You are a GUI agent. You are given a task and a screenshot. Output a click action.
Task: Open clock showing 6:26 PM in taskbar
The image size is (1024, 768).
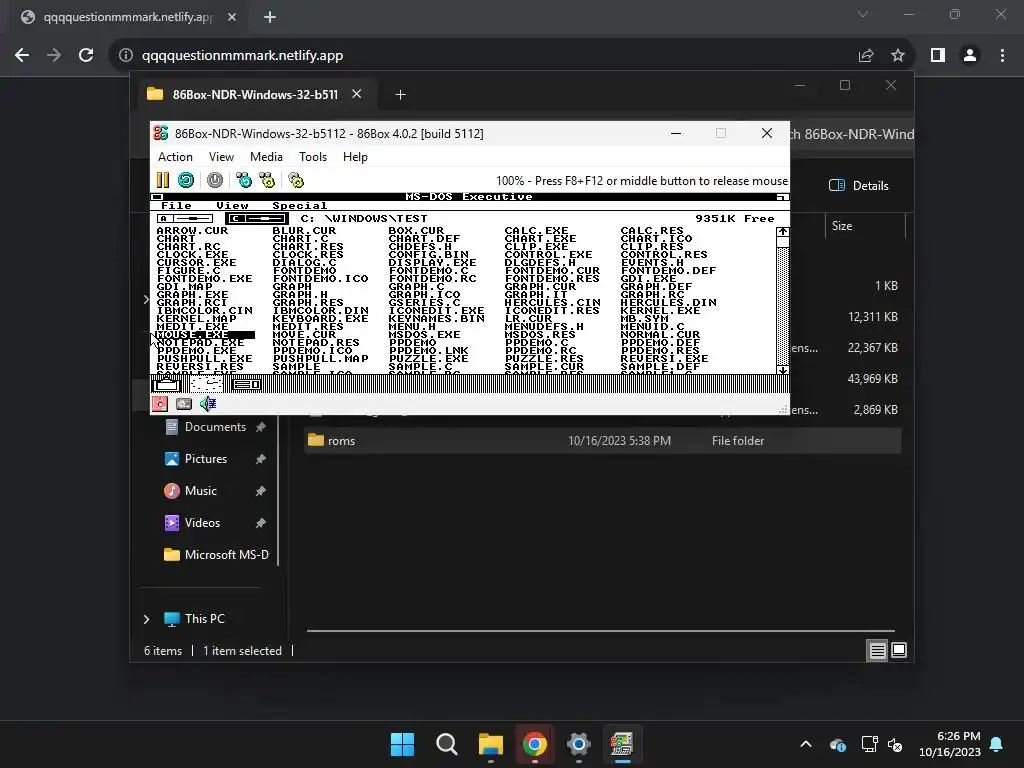950,744
